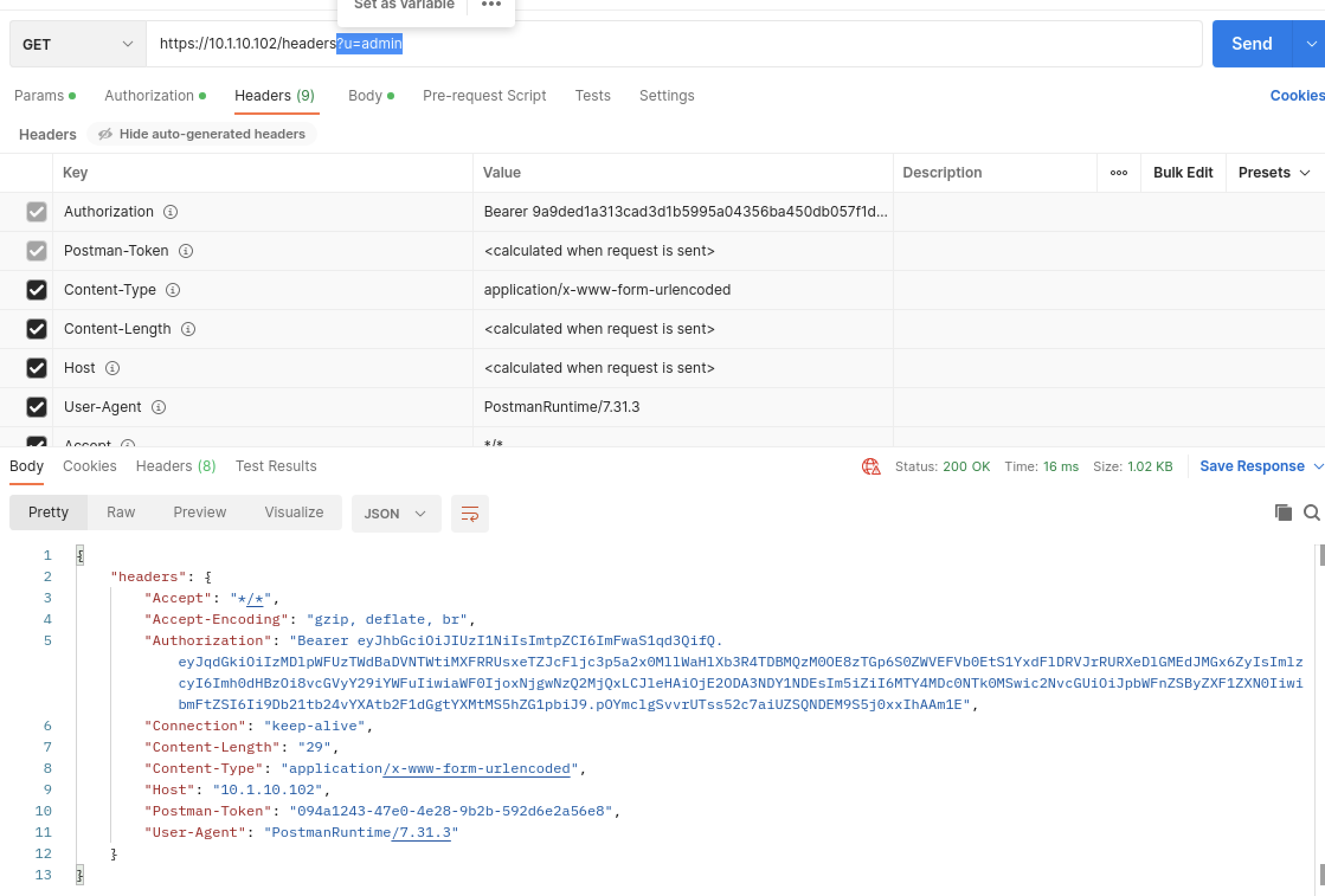The image size is (1325, 896).
Task: Click Authorization Bearer value cell
Action: [683, 212]
